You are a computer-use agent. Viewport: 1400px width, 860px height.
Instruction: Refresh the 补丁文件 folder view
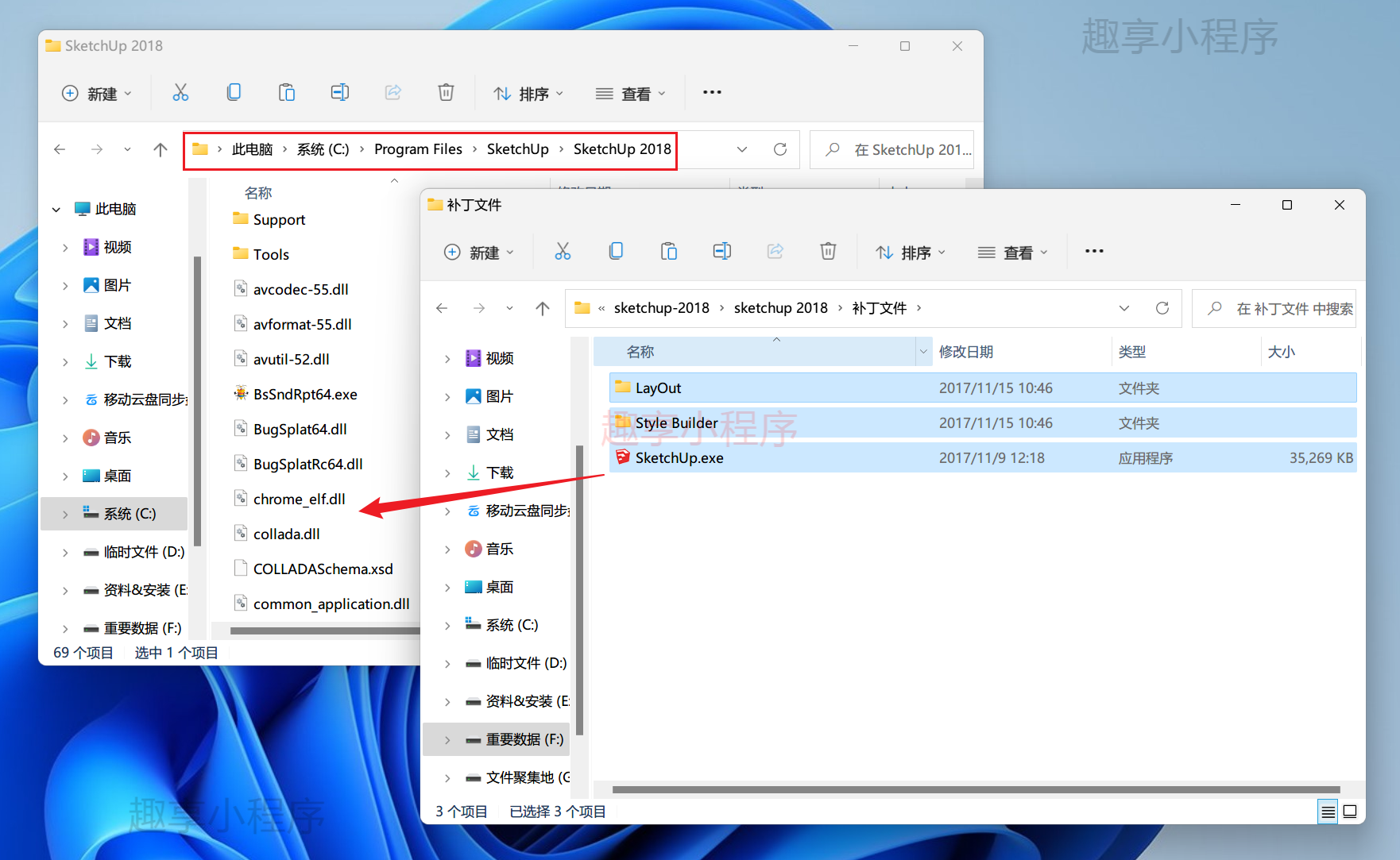[x=1162, y=308]
